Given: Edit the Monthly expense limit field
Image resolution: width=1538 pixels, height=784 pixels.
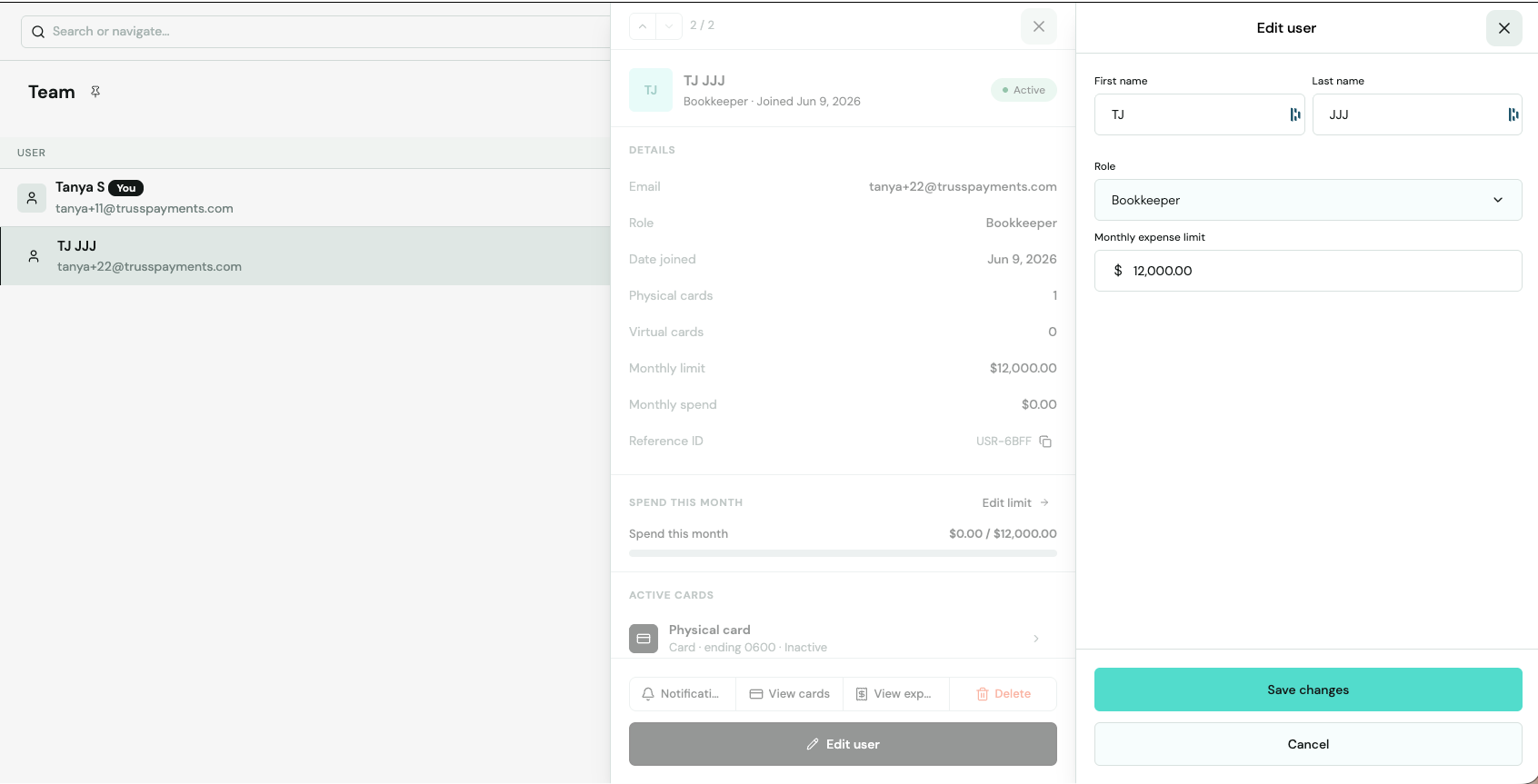Looking at the screenshot, I should 1308,271.
